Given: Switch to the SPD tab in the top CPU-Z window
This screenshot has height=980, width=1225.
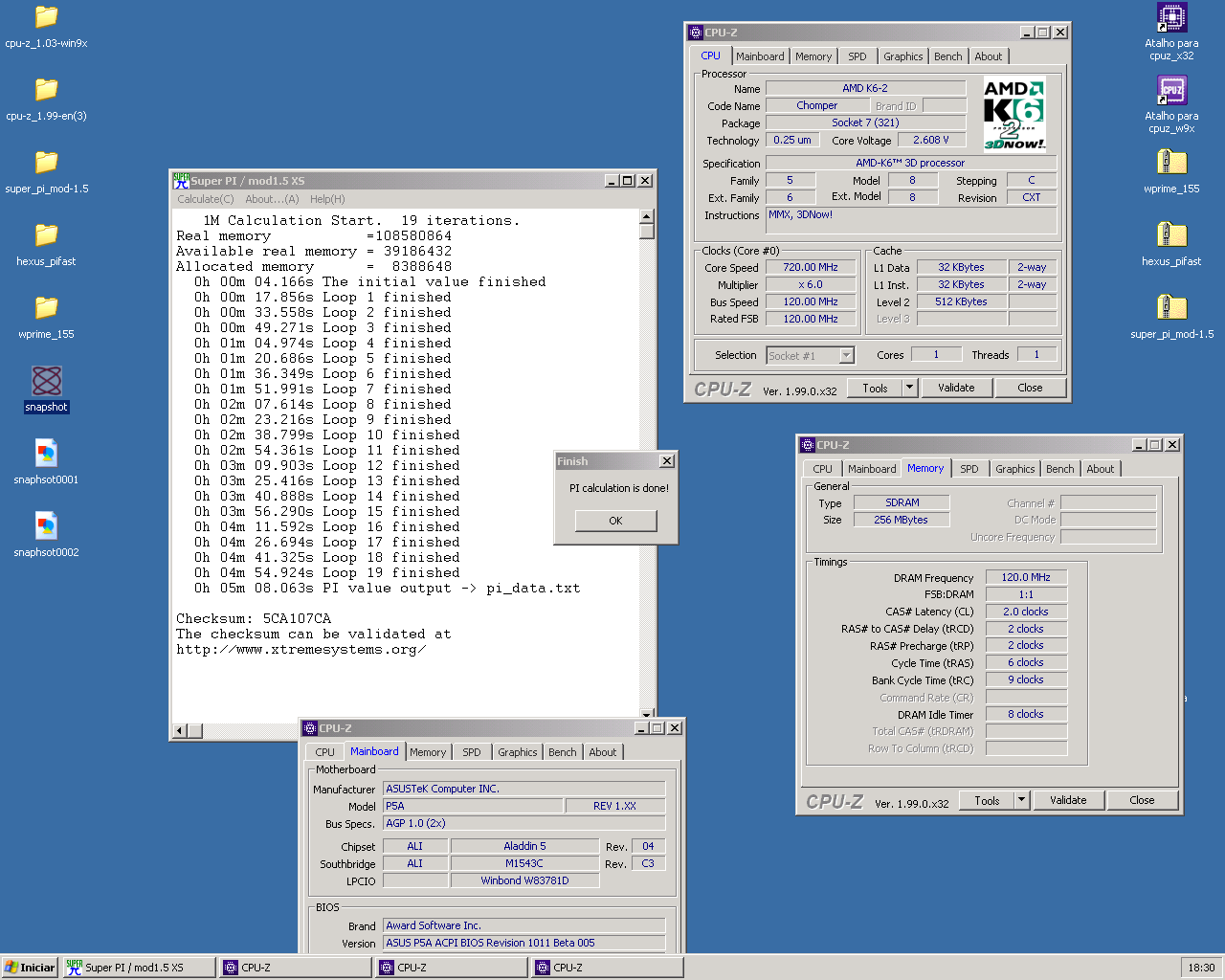Looking at the screenshot, I should pyautogui.click(x=857, y=56).
